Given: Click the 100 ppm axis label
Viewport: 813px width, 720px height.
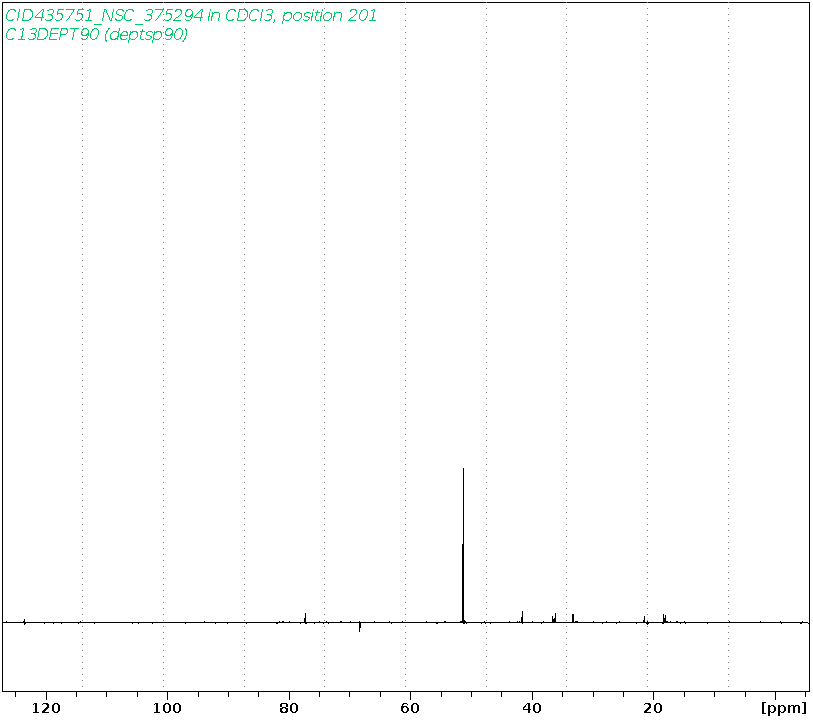Looking at the screenshot, I should point(167,708).
